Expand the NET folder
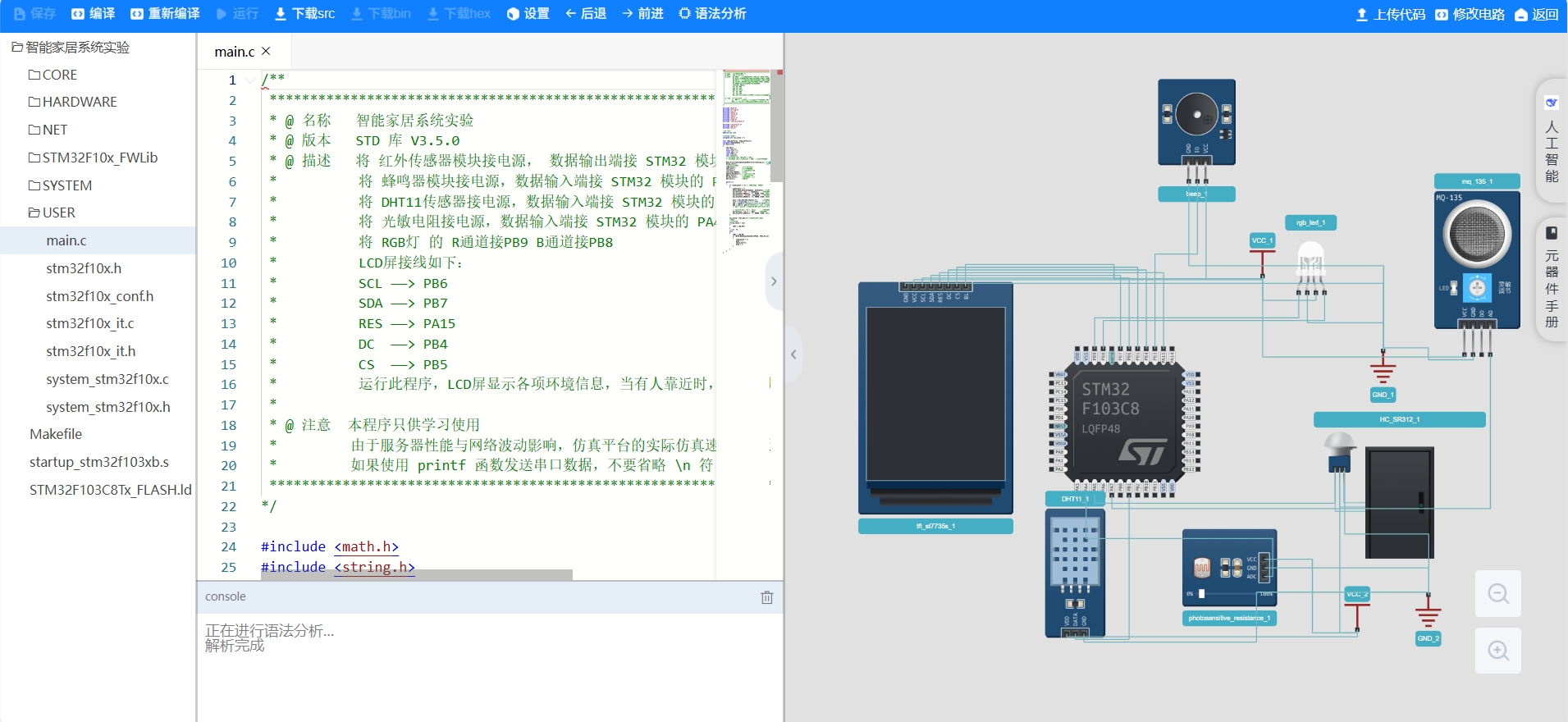This screenshot has height=722, width=1568. coord(48,130)
